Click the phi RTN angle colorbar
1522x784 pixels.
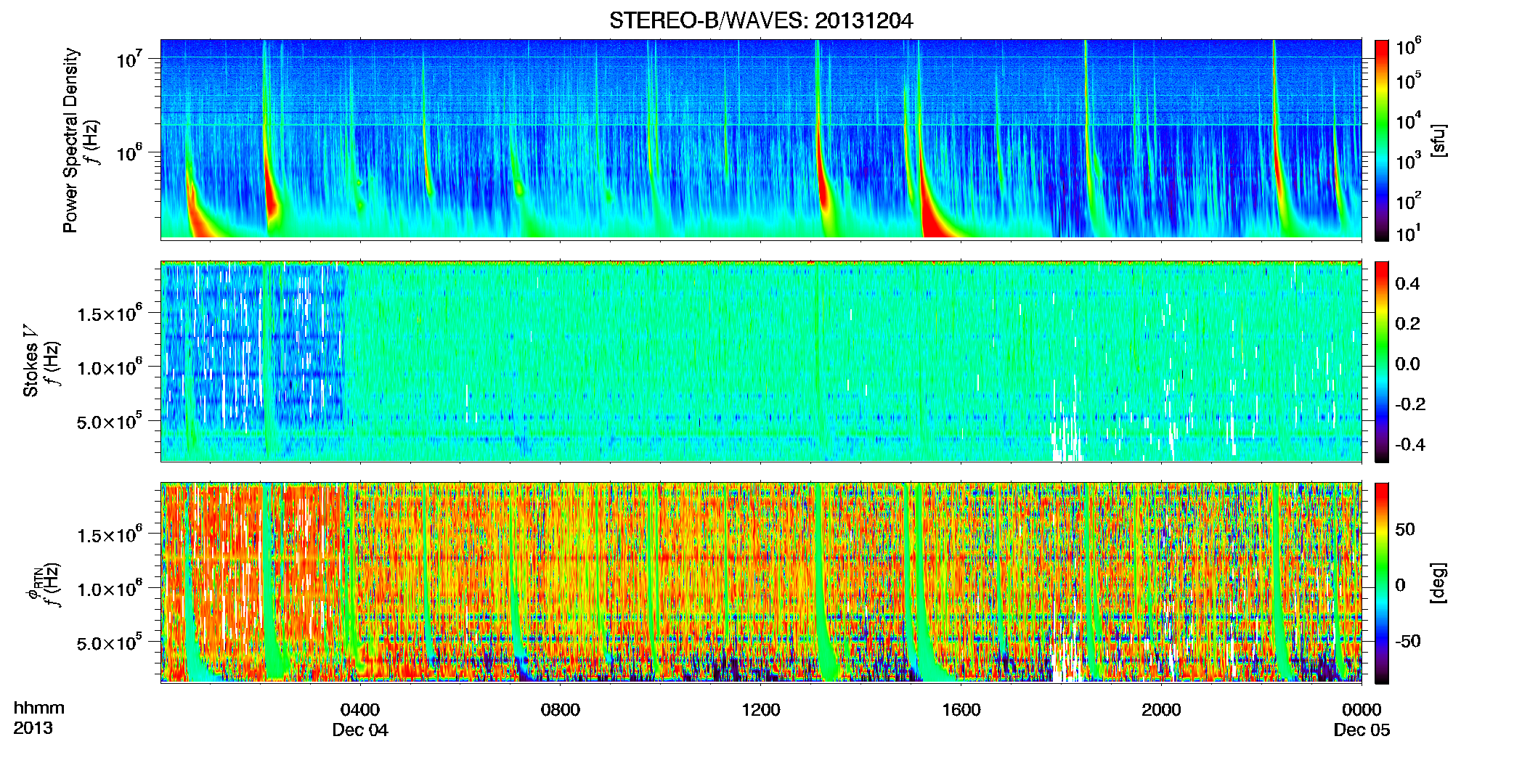[1382, 583]
